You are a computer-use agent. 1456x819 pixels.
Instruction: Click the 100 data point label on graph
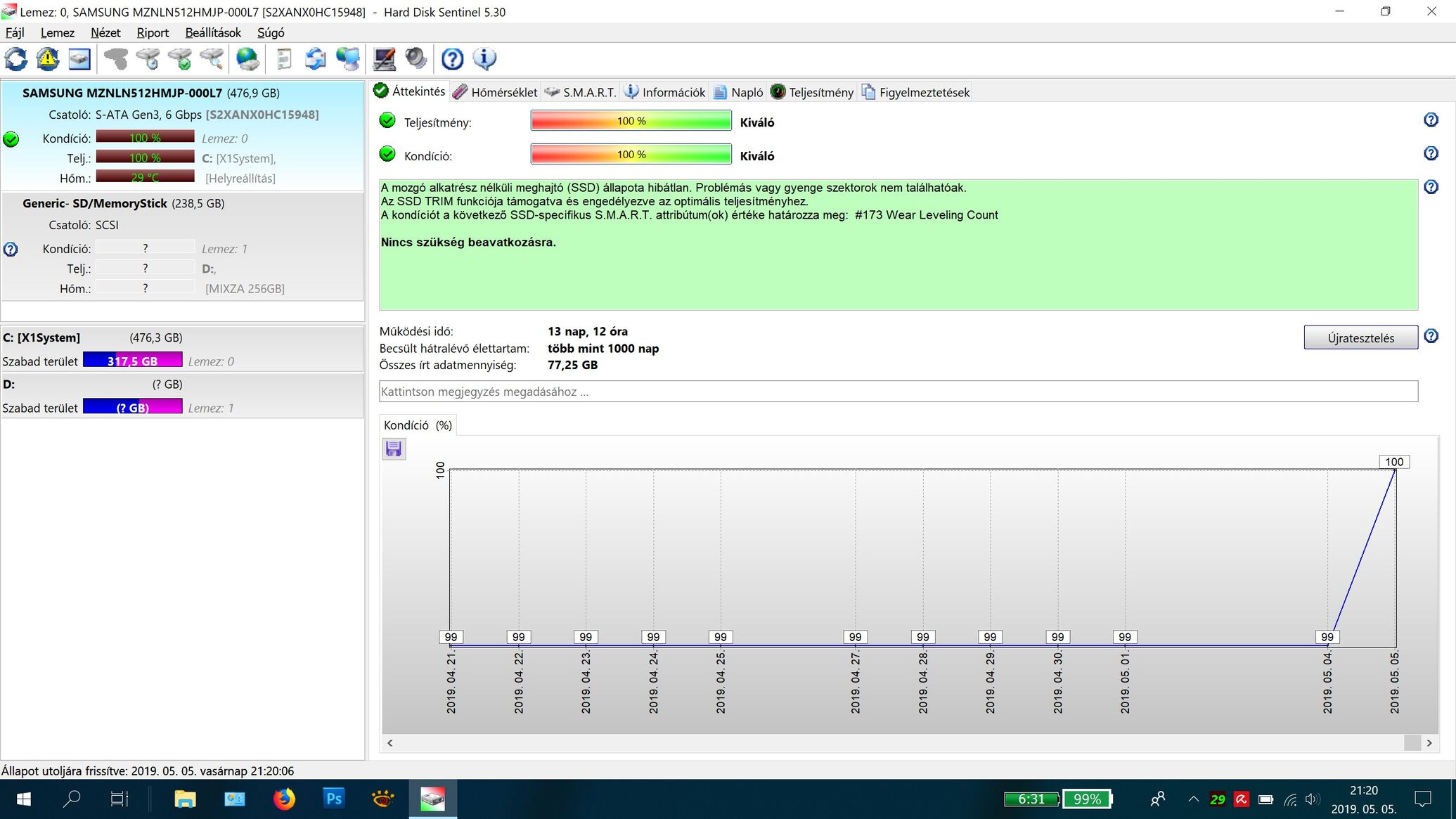click(1394, 462)
